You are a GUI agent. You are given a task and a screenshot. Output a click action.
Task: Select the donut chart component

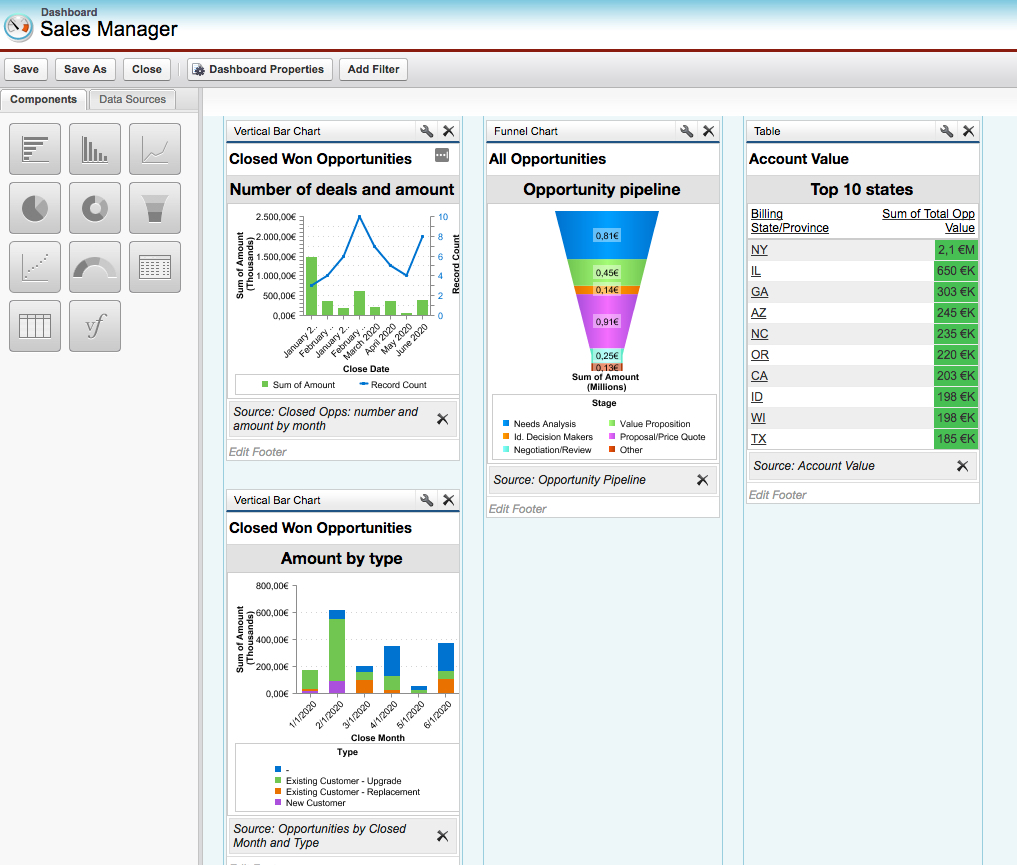95,208
